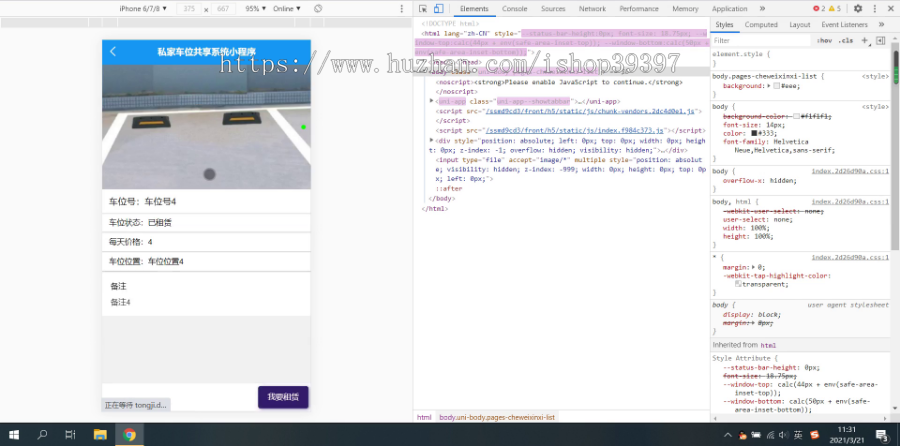The width and height of the screenshot is (900, 446).
Task: Click the styles Filter input field
Action: pos(761,41)
